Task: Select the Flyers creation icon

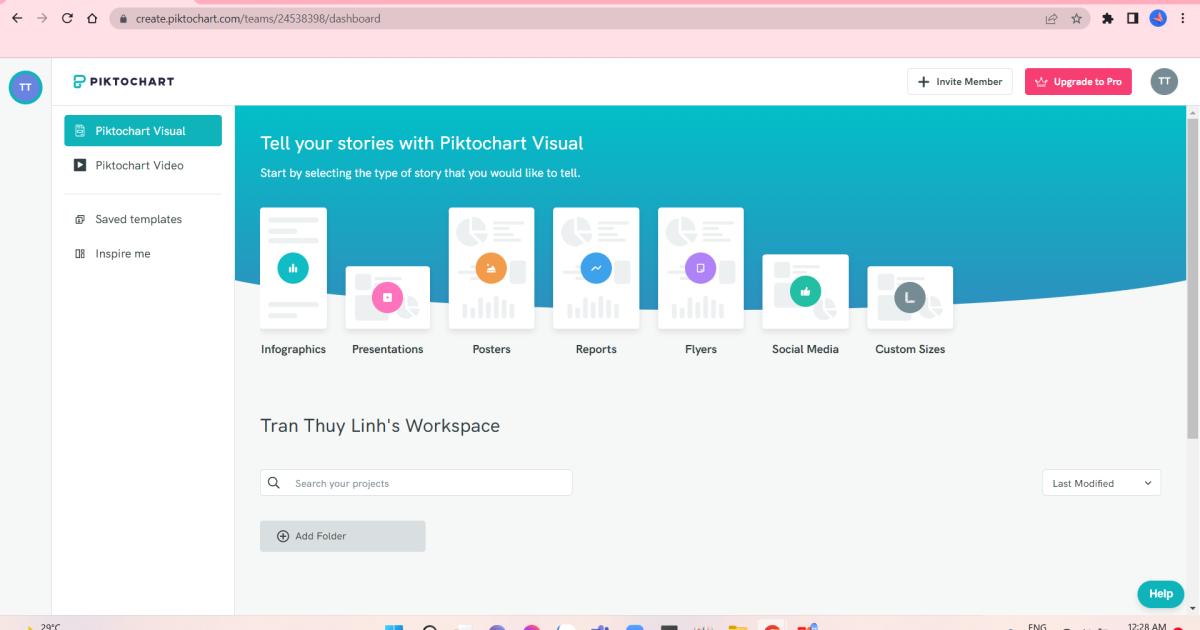Action: [x=700, y=267]
